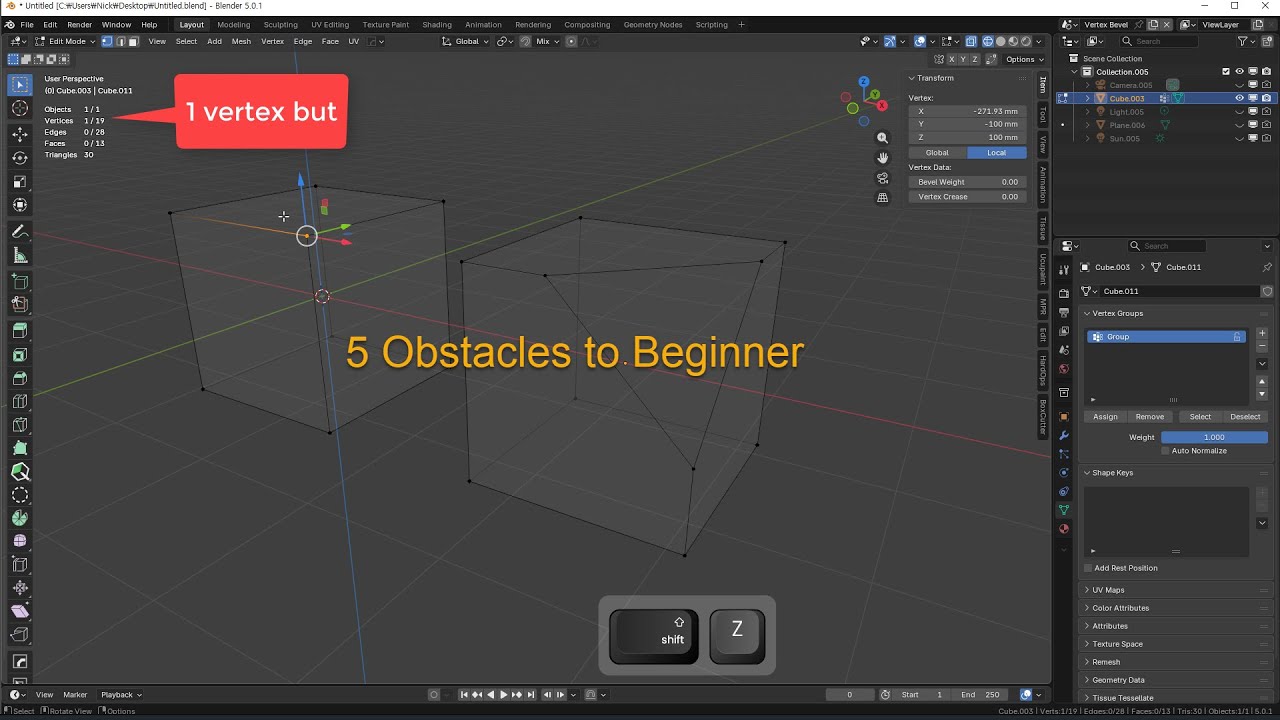Activate the Scale tool
The width and height of the screenshot is (1280, 720).
pos(20,182)
